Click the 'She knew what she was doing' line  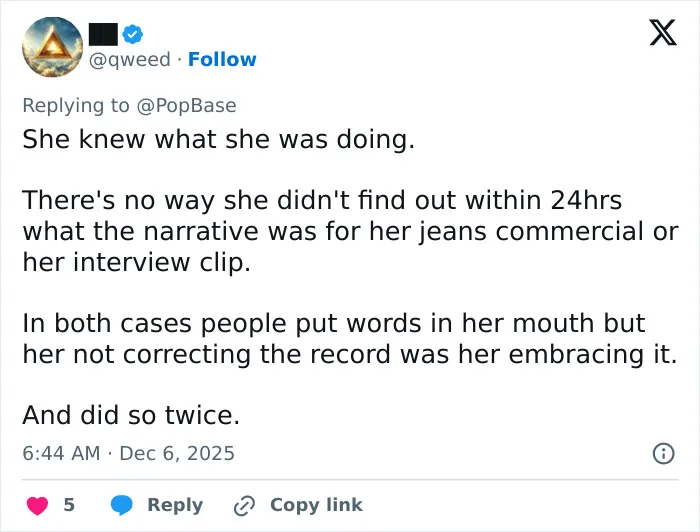coord(219,139)
